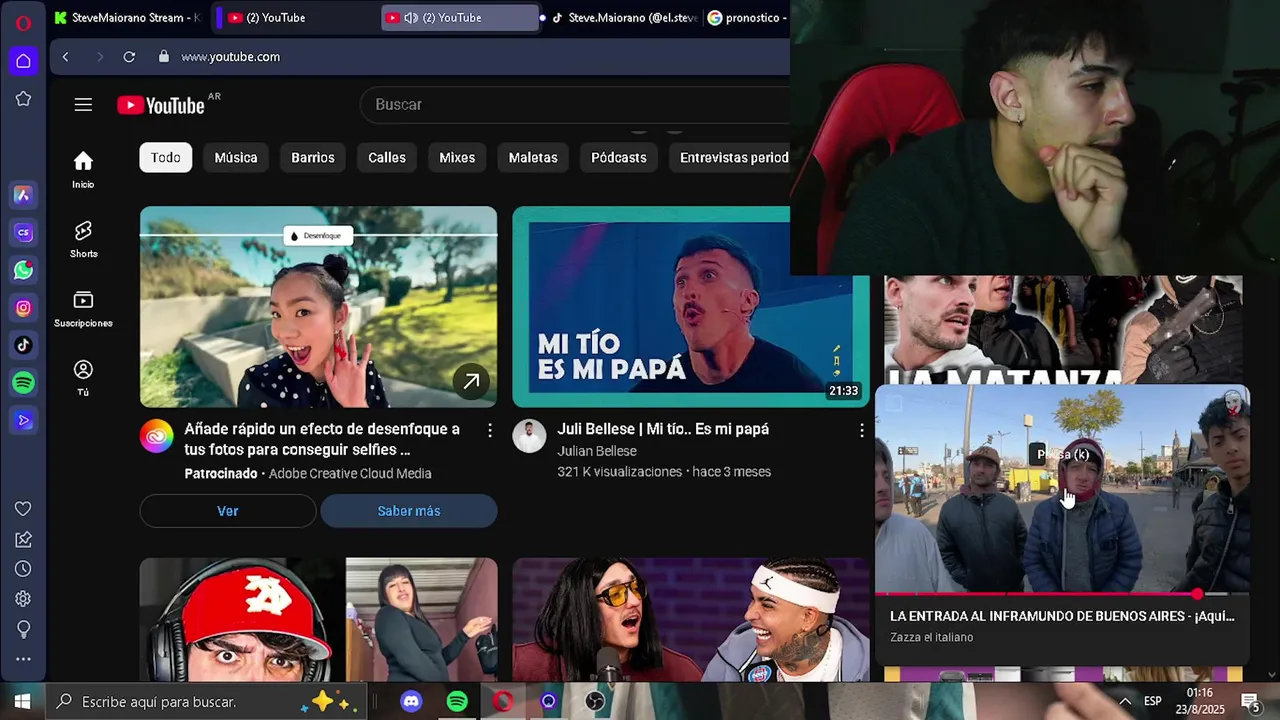This screenshot has width=1280, height=720.
Task: Open the LA MATANZA video thumbnail
Action: pyautogui.click(x=1063, y=330)
